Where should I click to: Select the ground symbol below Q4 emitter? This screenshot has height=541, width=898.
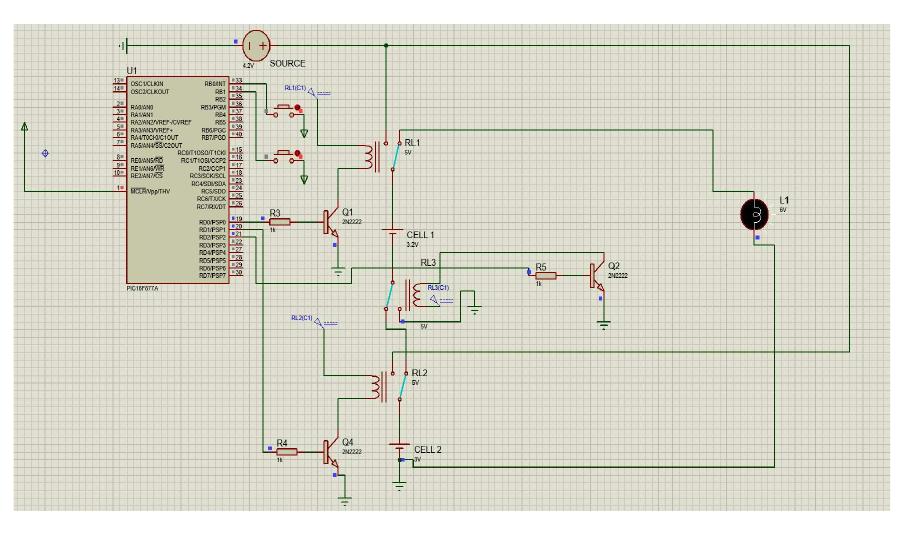coord(344,501)
